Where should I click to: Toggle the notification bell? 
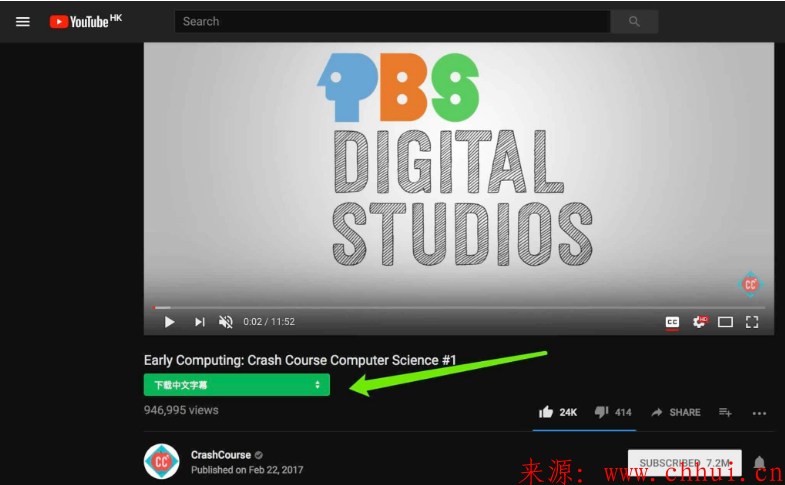(759, 462)
